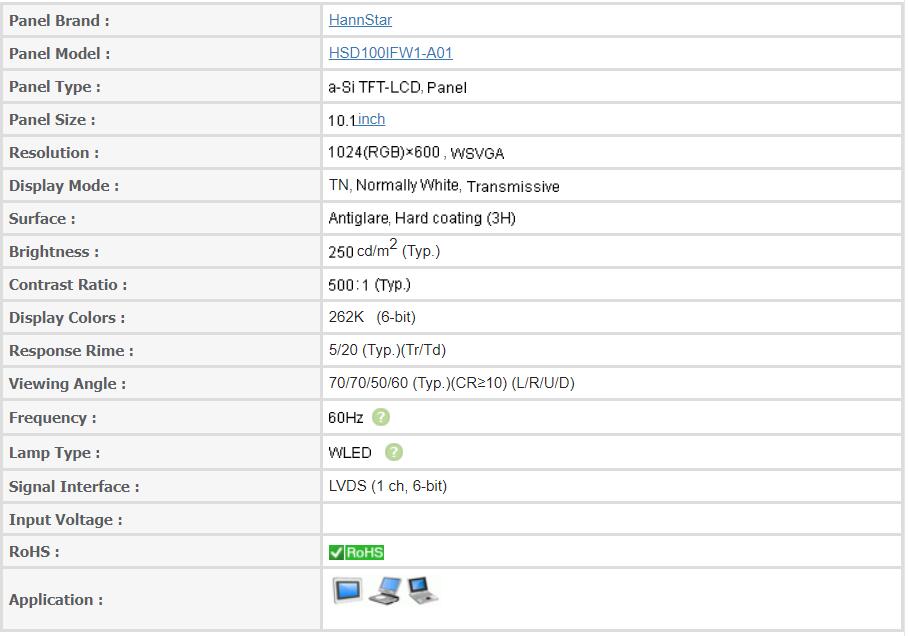
Task: Select the blue laptop application icon
Action: click(x=385, y=590)
